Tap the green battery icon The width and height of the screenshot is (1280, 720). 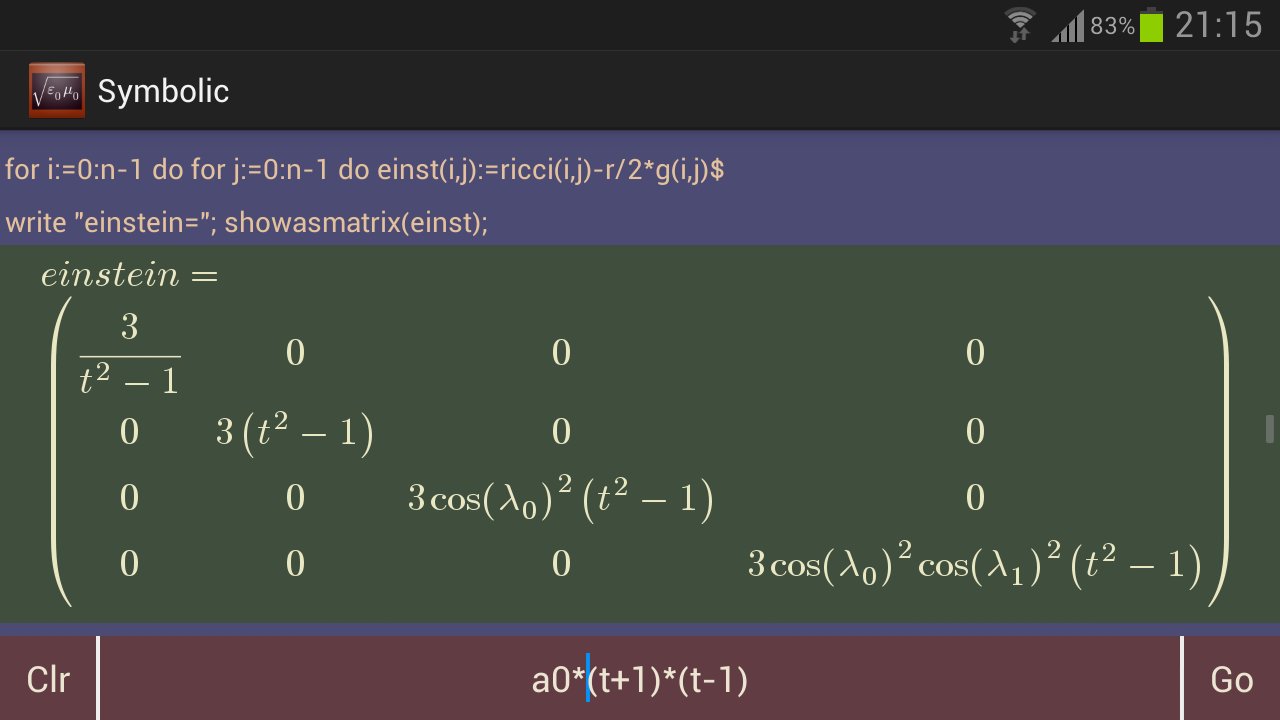coord(1152,25)
